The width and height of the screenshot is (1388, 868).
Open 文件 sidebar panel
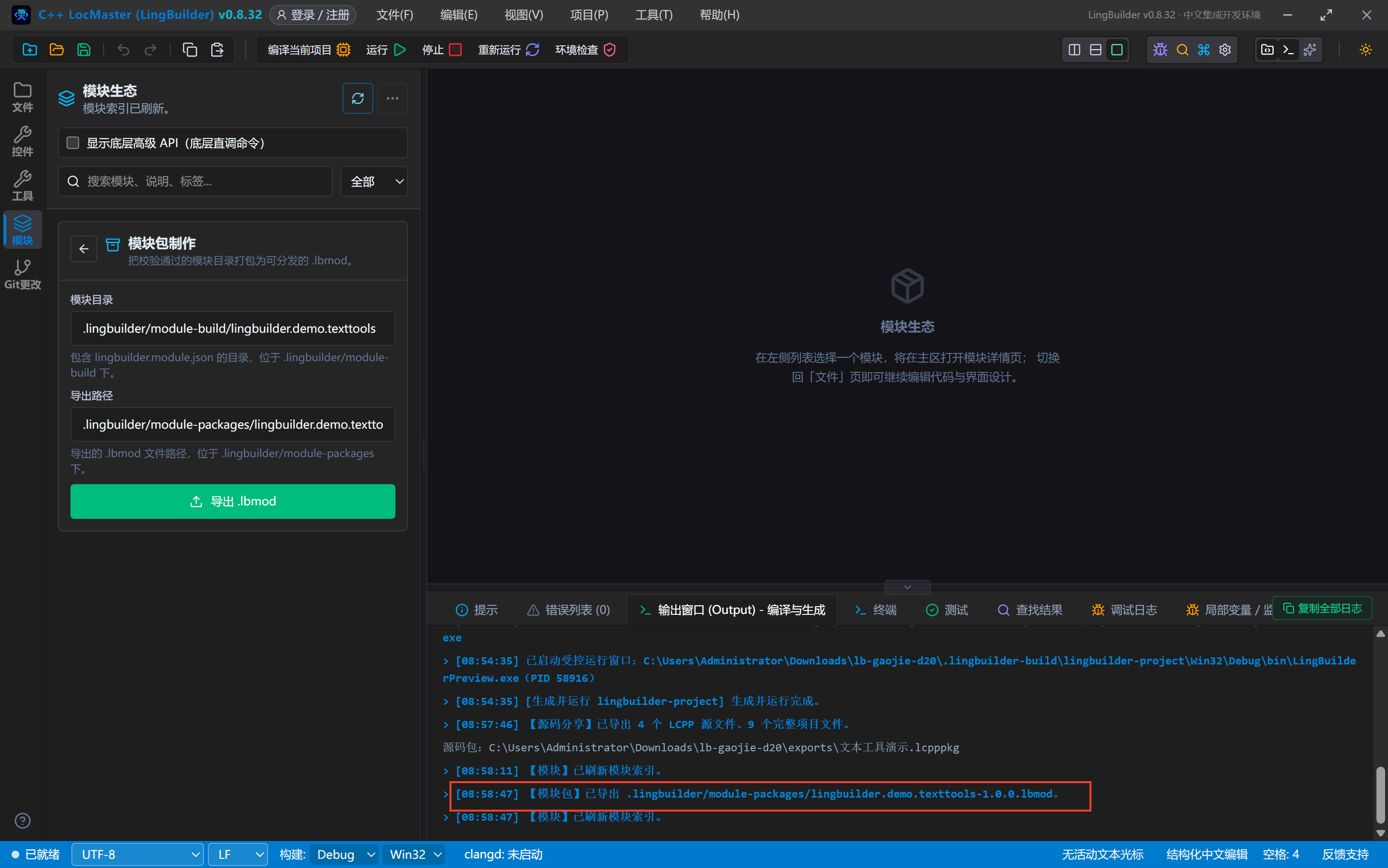(x=22, y=97)
